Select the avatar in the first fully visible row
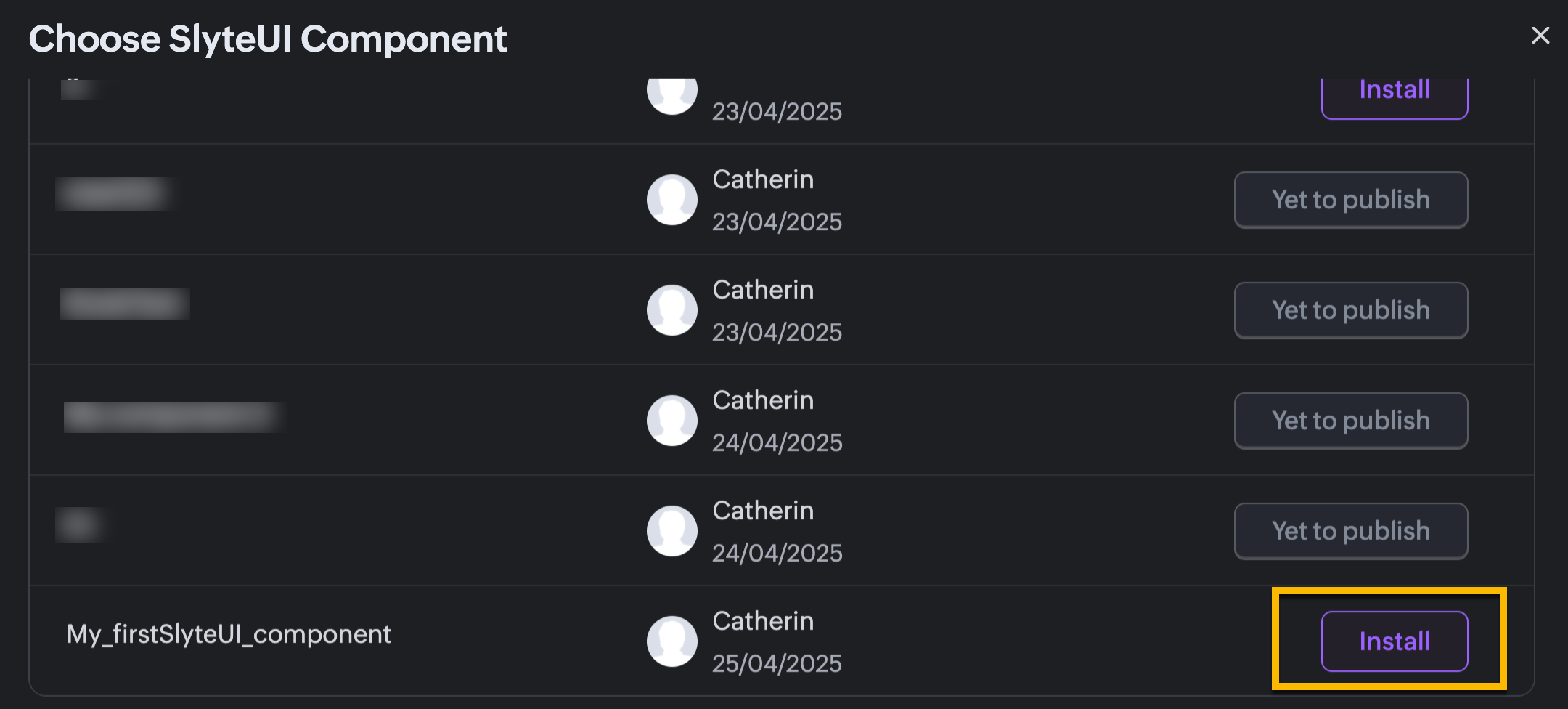The image size is (1568, 709). point(672,200)
